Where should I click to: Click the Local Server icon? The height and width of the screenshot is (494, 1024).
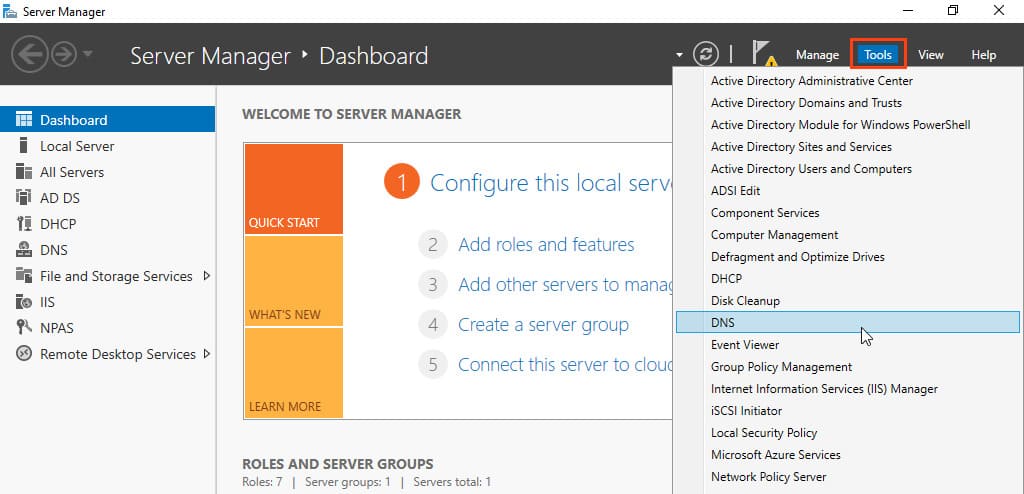pos(24,146)
